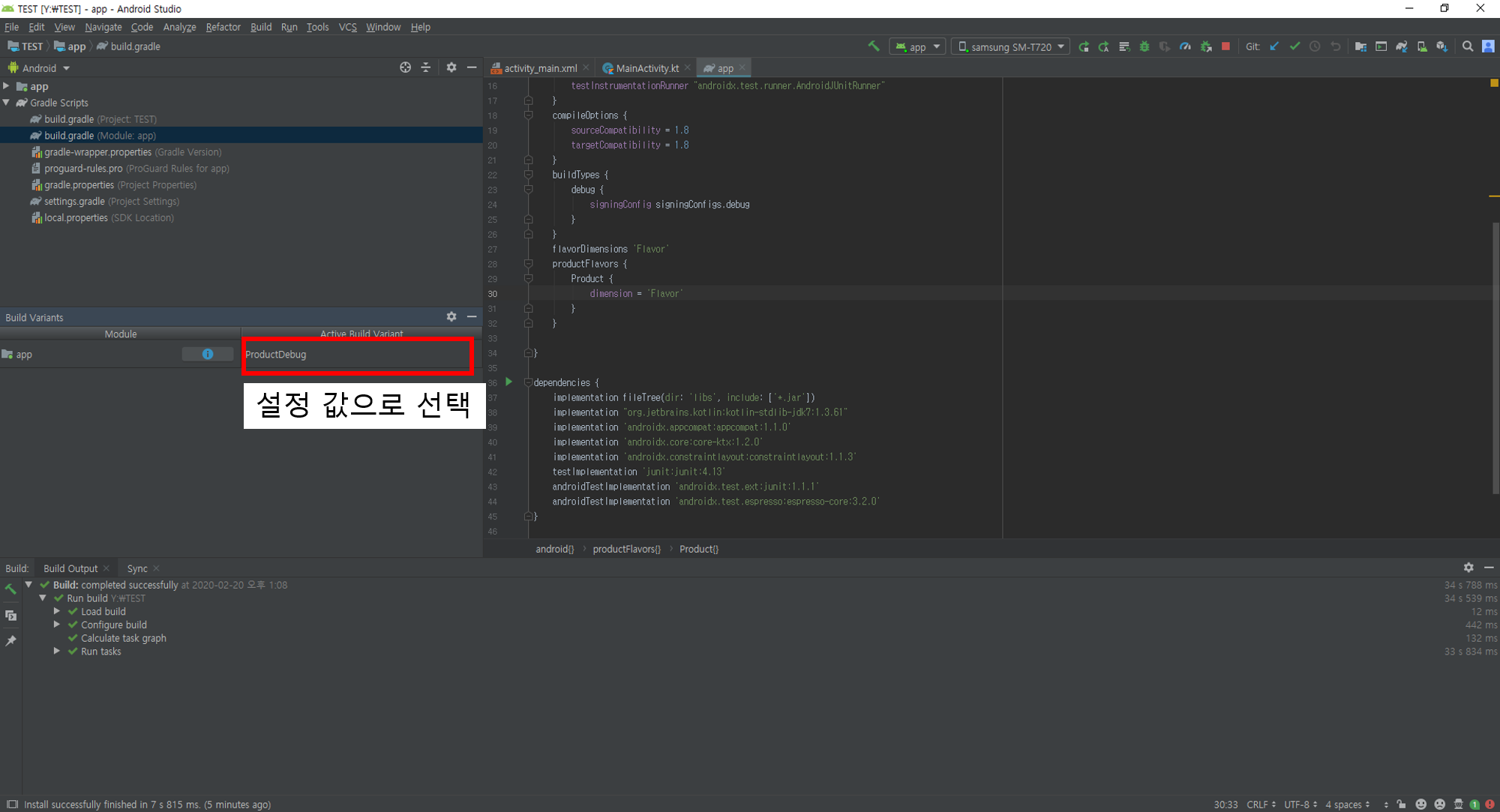Collapse the Gradle Scripts tree node
The image size is (1500, 812).
click(7, 103)
